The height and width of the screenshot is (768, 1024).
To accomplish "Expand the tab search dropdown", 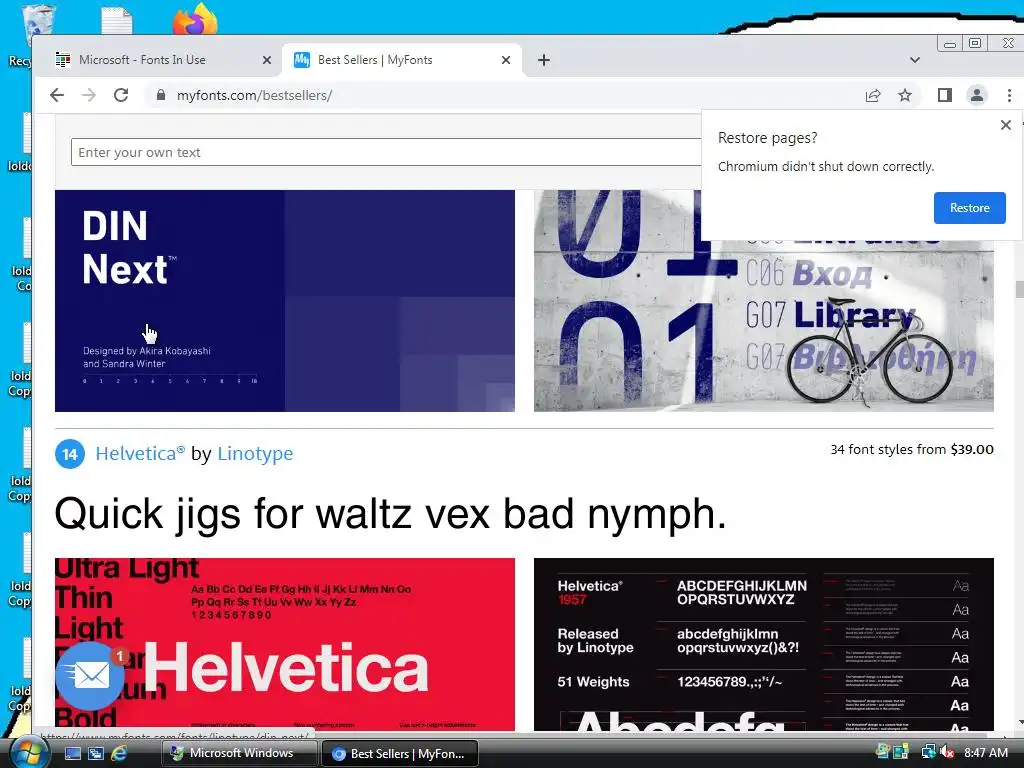I will pyautogui.click(x=914, y=60).
